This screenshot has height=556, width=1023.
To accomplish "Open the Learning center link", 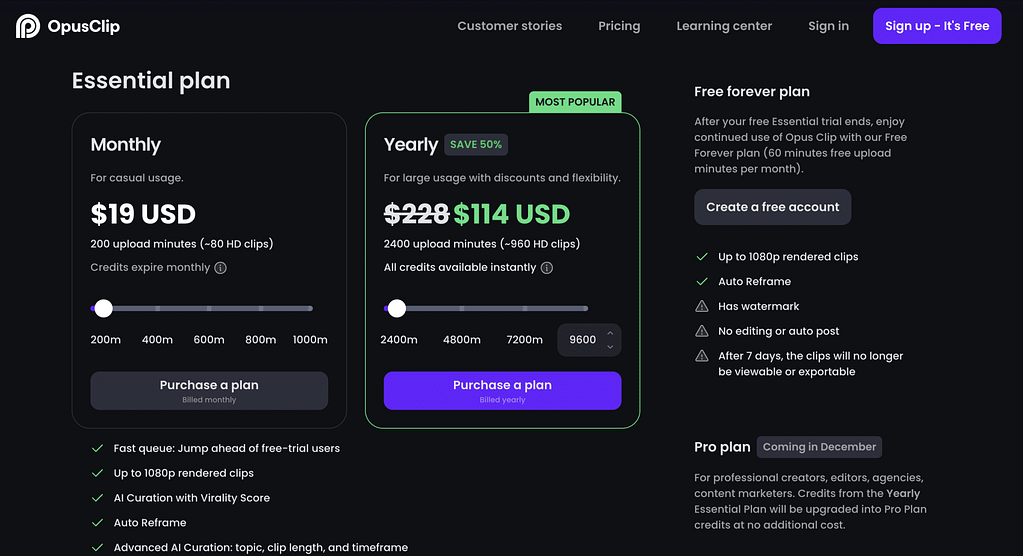I will pos(724,26).
